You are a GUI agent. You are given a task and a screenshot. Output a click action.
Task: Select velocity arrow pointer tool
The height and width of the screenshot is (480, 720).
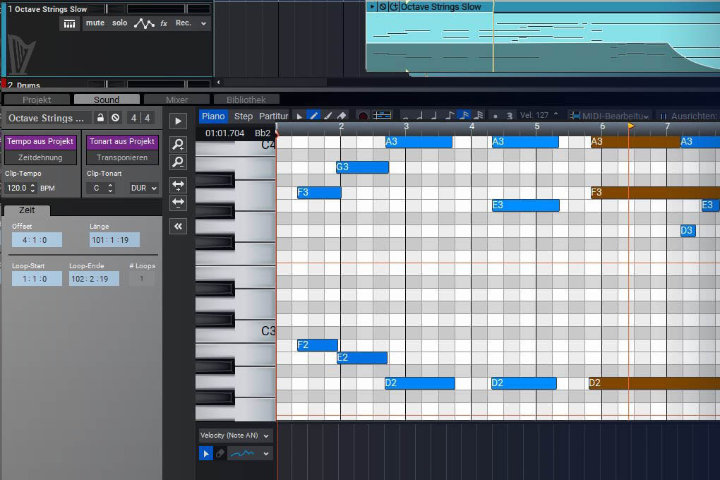206,453
